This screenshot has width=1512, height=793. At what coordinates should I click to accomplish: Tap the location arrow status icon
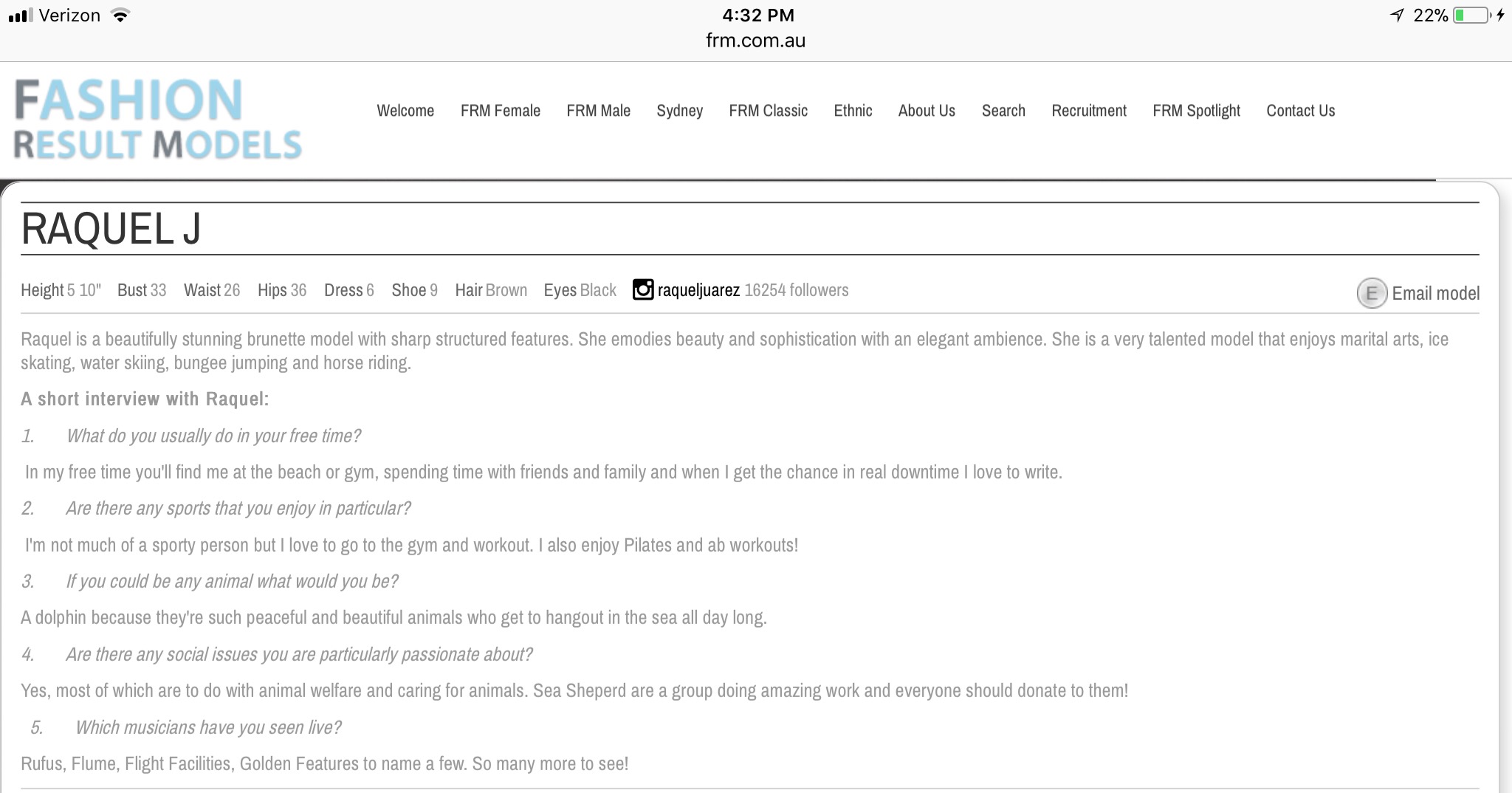pos(1396,16)
